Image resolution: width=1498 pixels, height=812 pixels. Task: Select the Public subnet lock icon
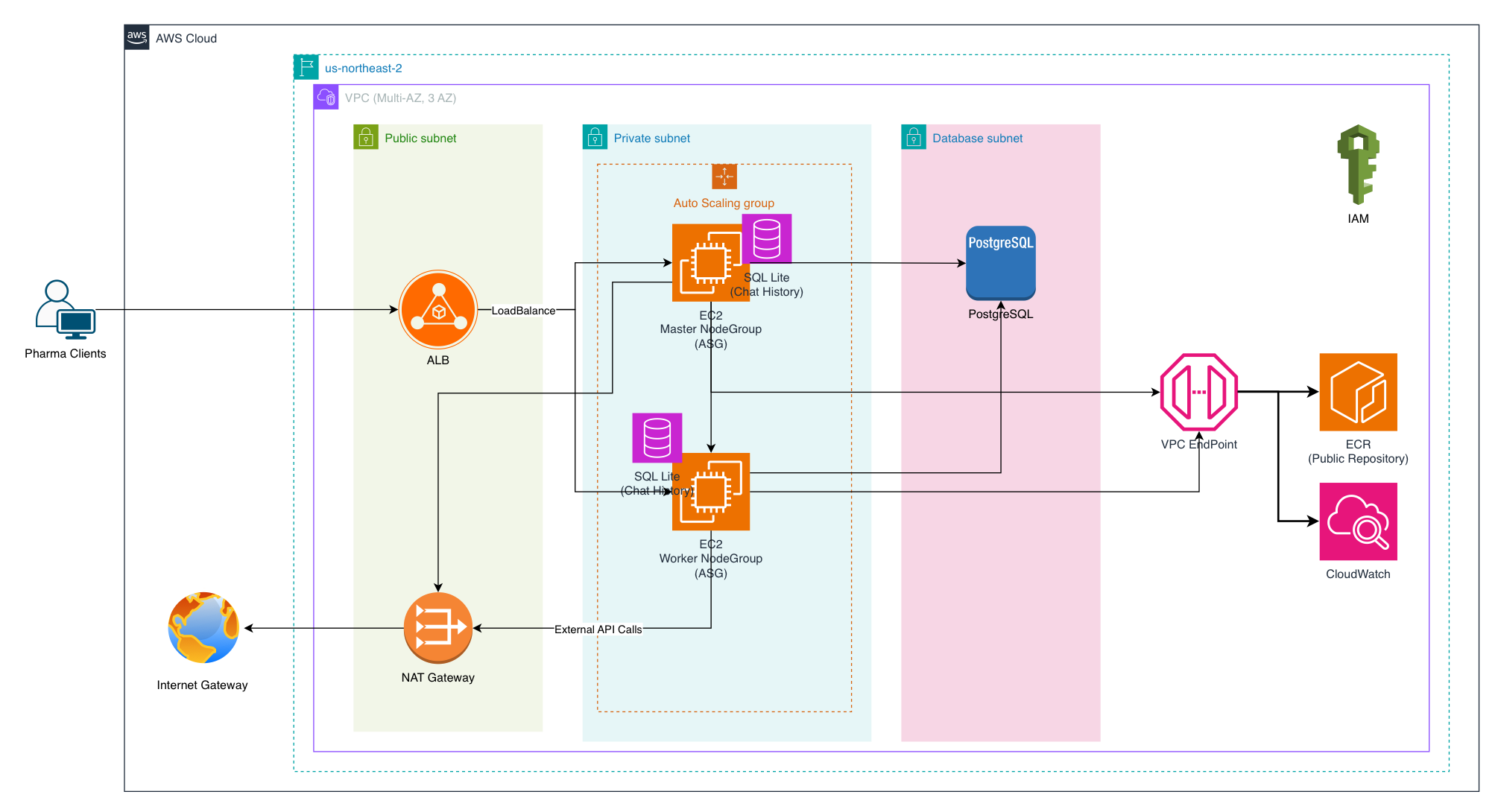366,137
